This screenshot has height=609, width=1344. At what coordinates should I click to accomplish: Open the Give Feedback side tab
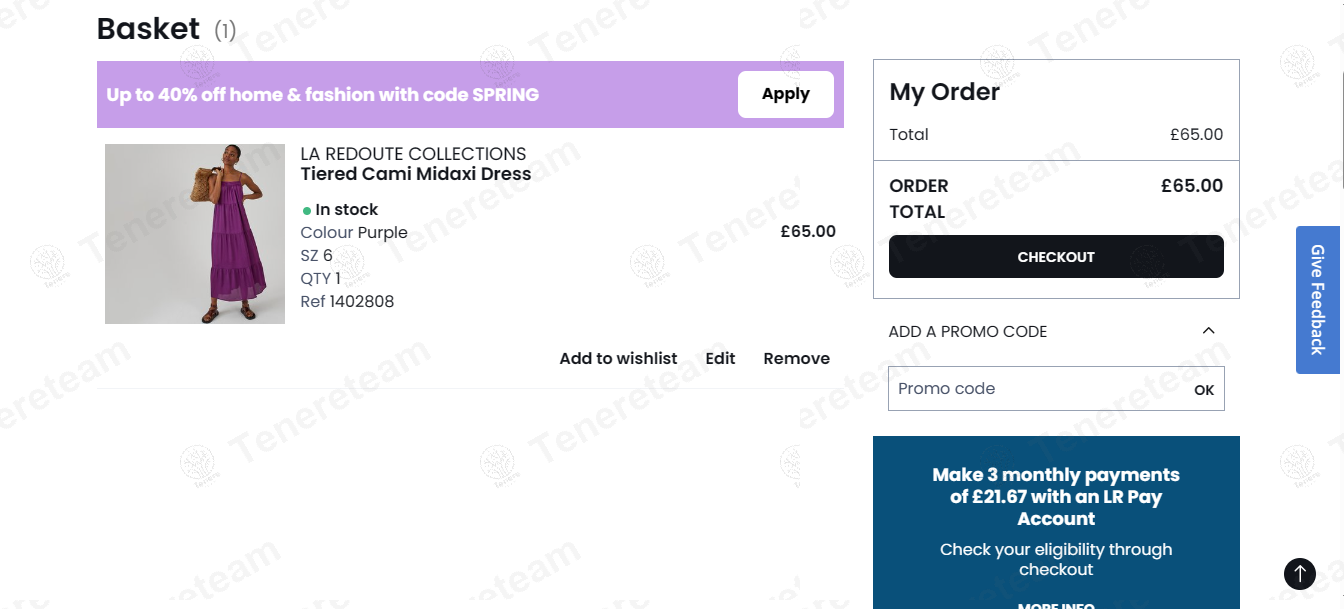1318,300
